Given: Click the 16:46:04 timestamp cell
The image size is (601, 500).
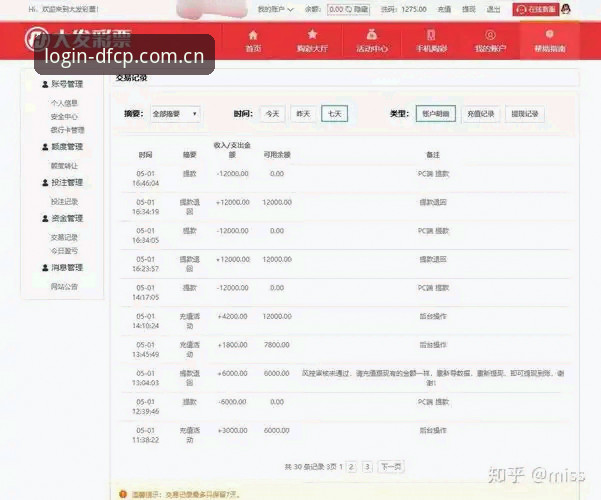Looking at the screenshot, I should pos(146,183).
